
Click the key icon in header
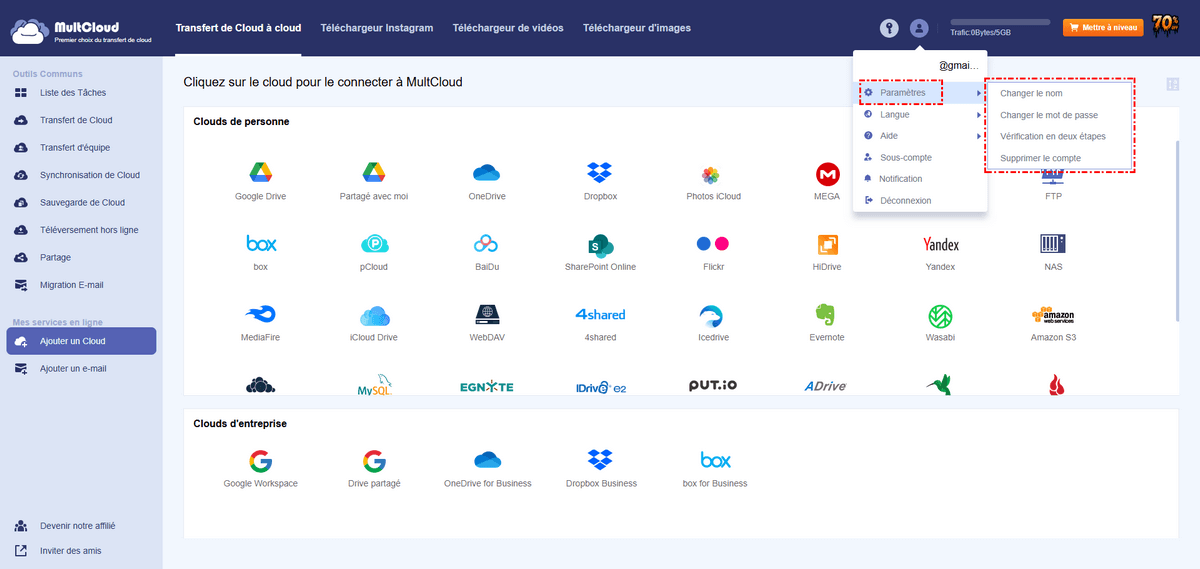coord(888,28)
